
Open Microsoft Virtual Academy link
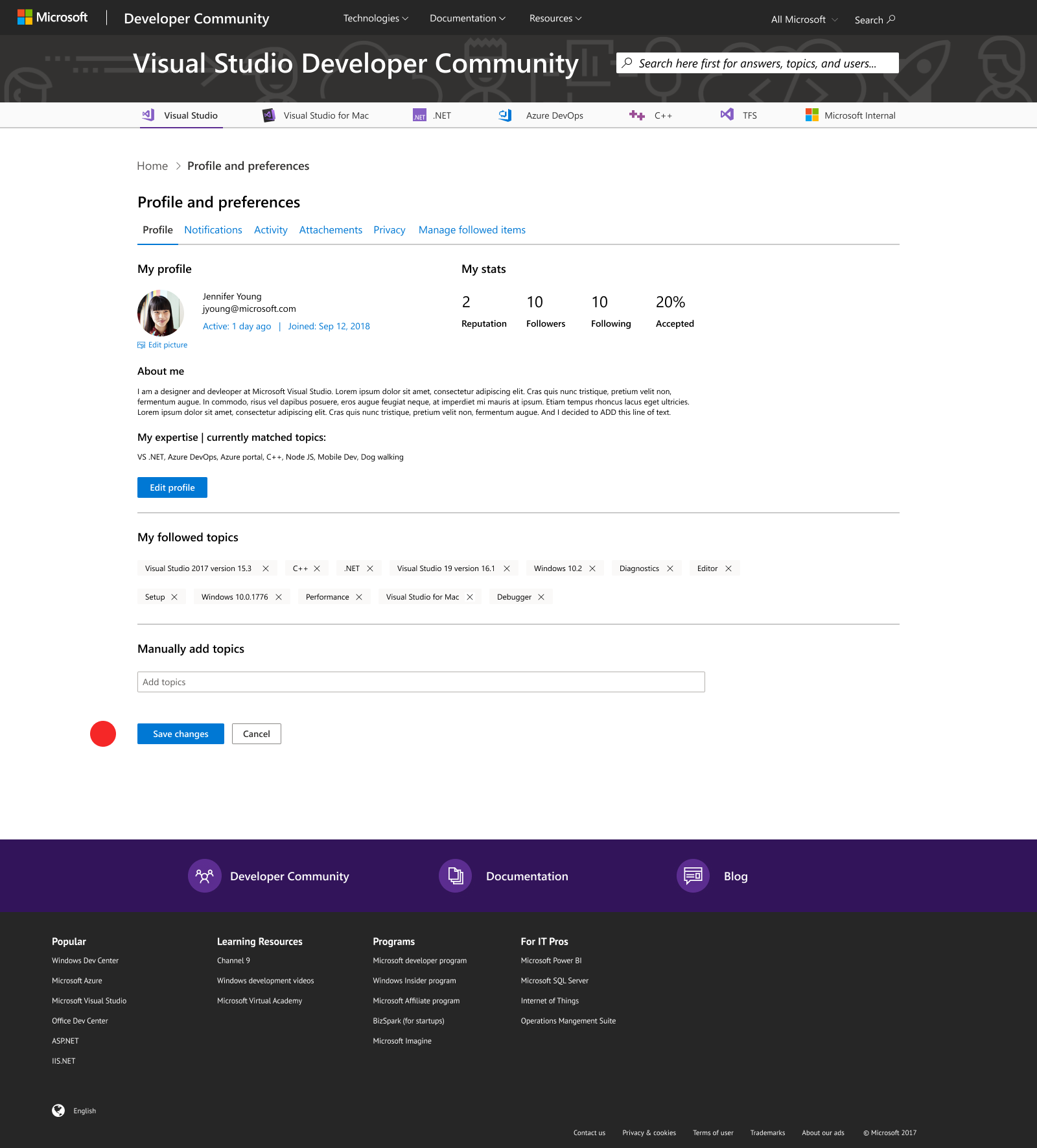(x=259, y=1001)
